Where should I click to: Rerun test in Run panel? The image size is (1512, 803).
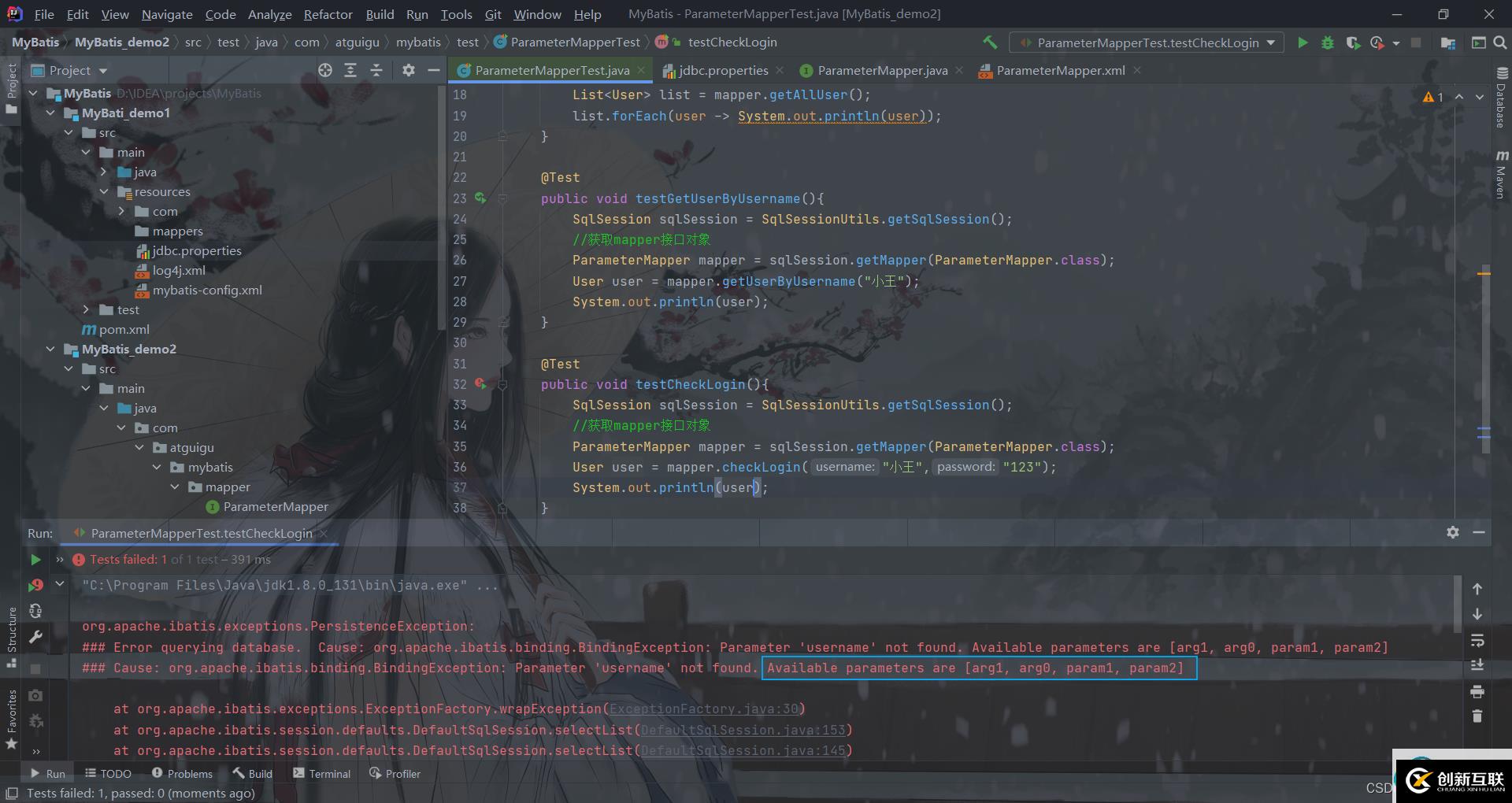35,560
